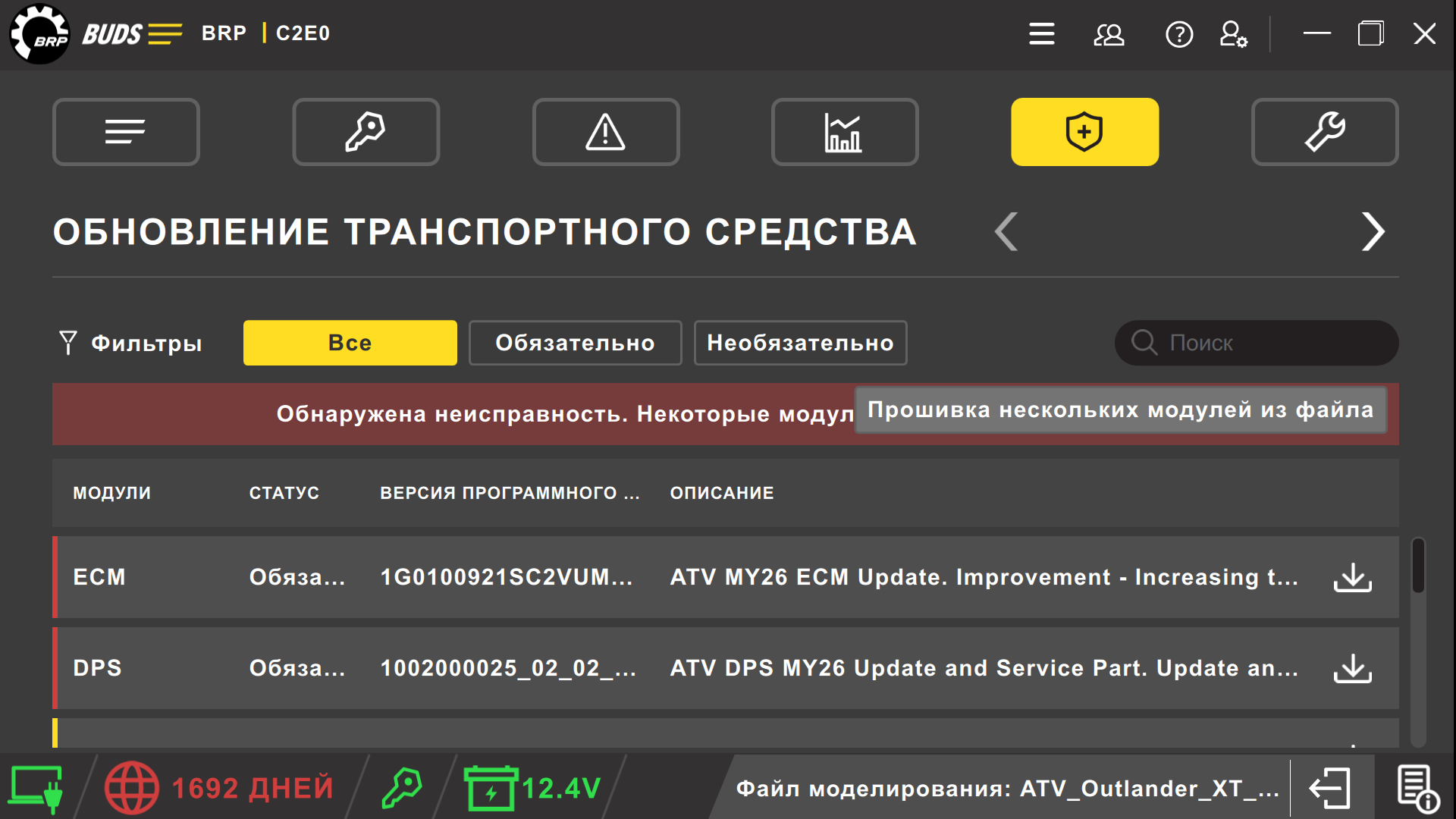The width and height of the screenshot is (1456, 819).
Task: Click the BUDS logo text
Action: pyautogui.click(x=112, y=34)
